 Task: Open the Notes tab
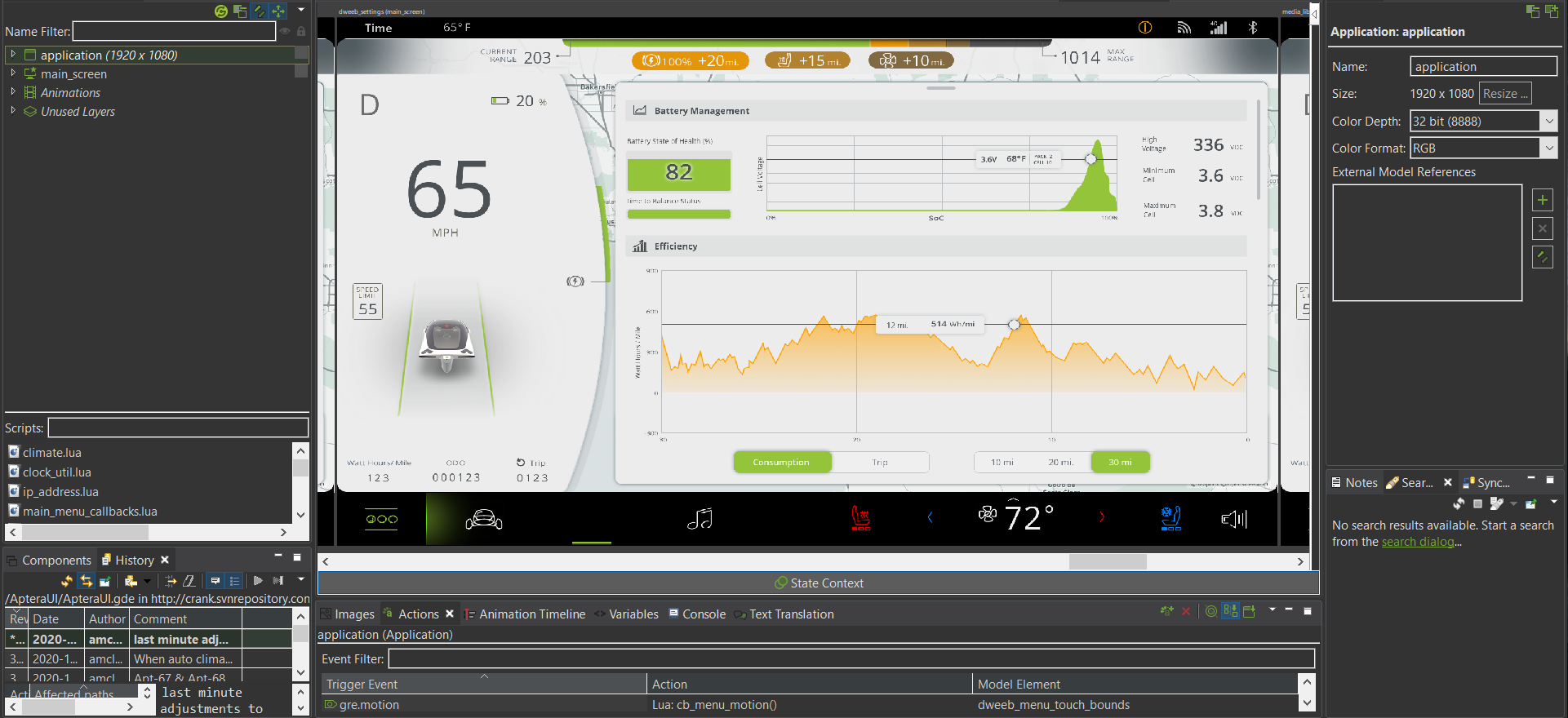tap(1354, 482)
